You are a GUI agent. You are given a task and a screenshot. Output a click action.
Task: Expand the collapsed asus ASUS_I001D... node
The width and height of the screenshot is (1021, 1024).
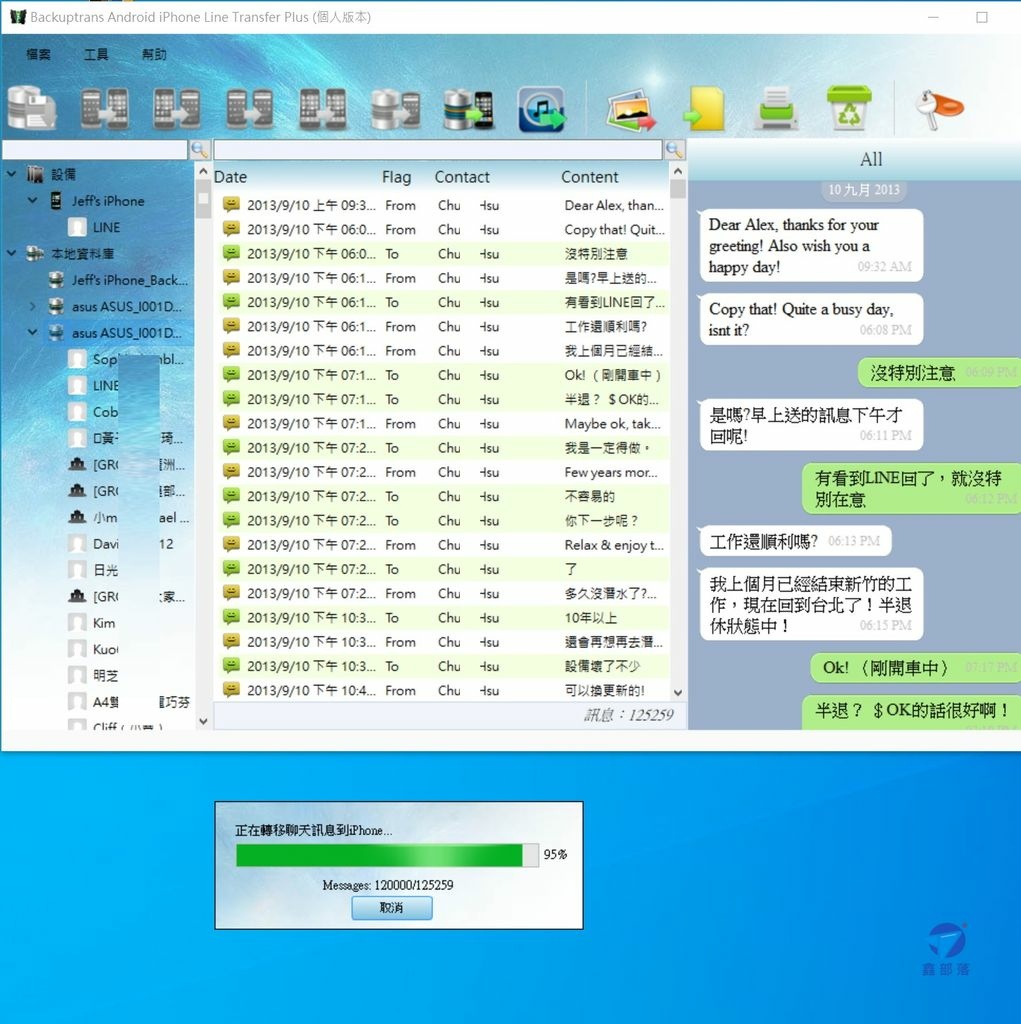coord(33,306)
